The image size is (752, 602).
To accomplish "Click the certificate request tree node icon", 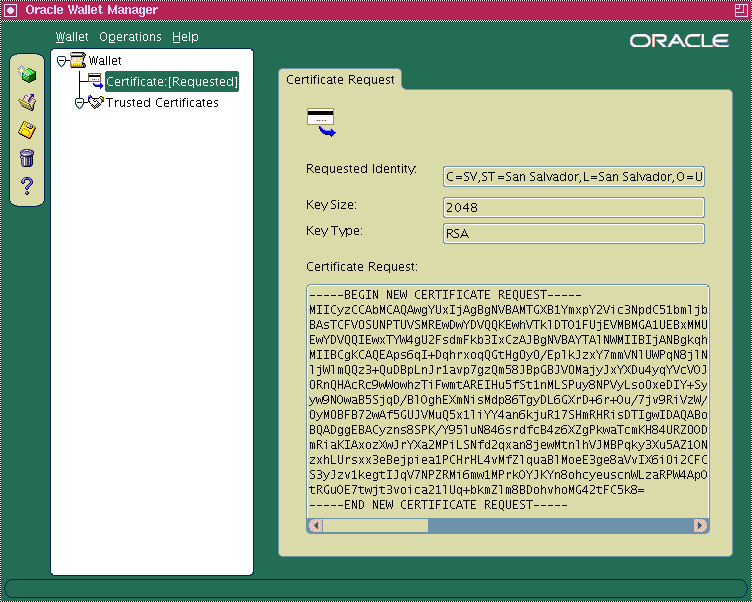I will 95,81.
